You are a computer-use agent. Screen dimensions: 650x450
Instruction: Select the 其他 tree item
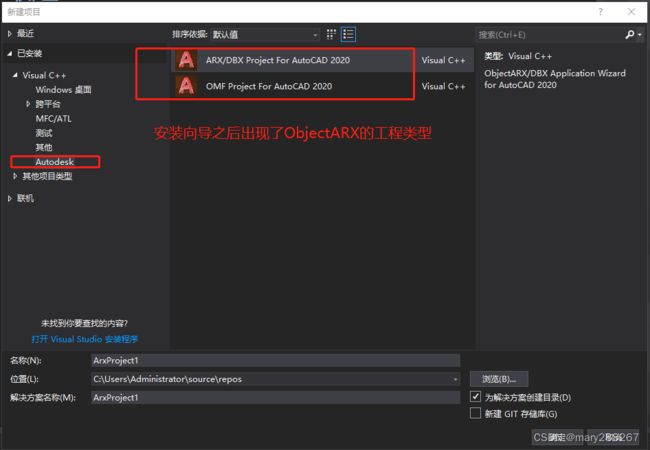coord(44,148)
